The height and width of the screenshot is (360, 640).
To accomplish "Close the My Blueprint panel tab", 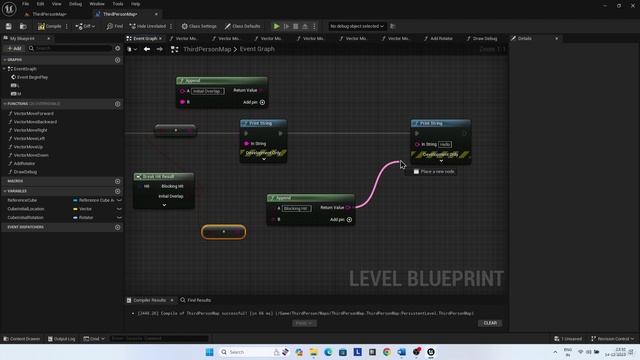I will coord(49,38).
